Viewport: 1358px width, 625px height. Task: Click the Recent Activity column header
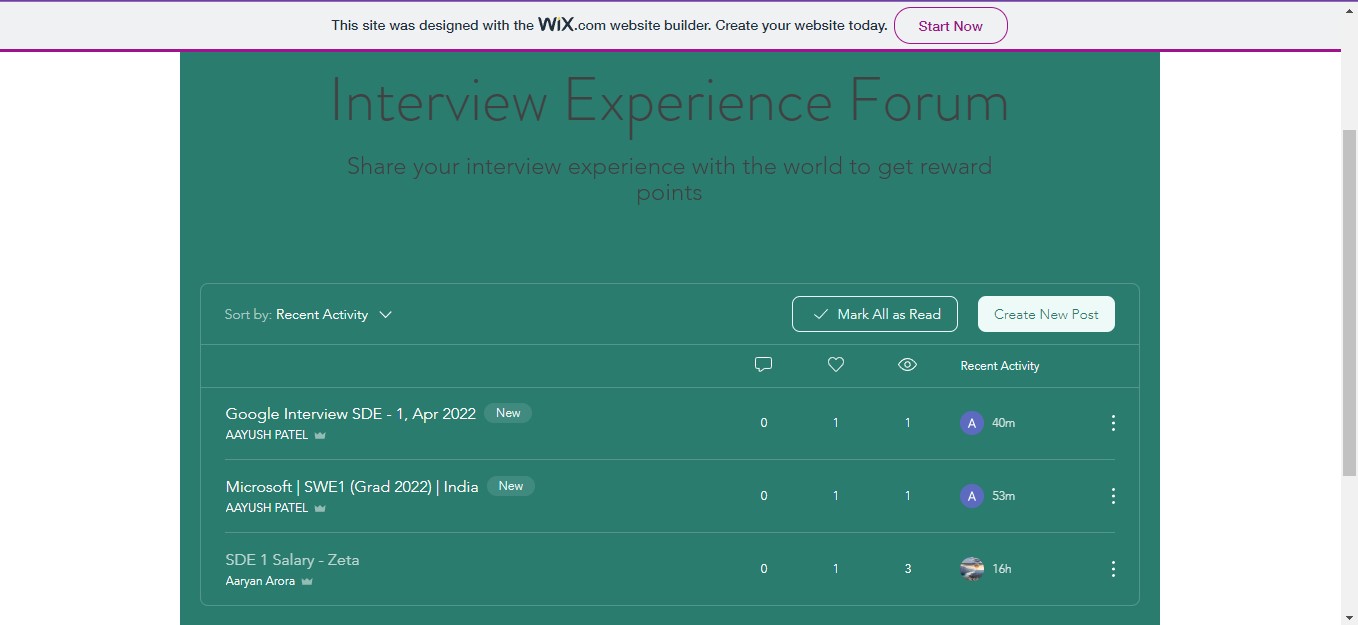(1000, 366)
